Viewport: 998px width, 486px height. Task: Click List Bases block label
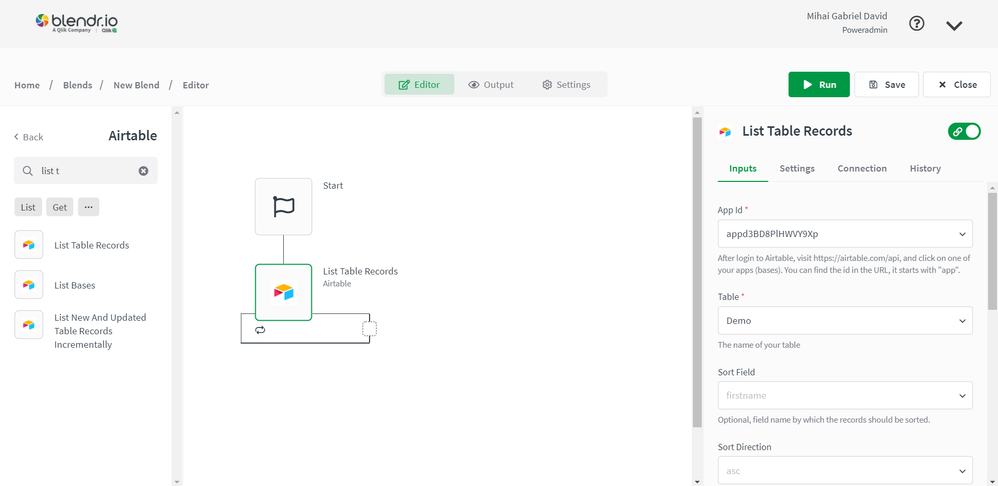coord(74,286)
